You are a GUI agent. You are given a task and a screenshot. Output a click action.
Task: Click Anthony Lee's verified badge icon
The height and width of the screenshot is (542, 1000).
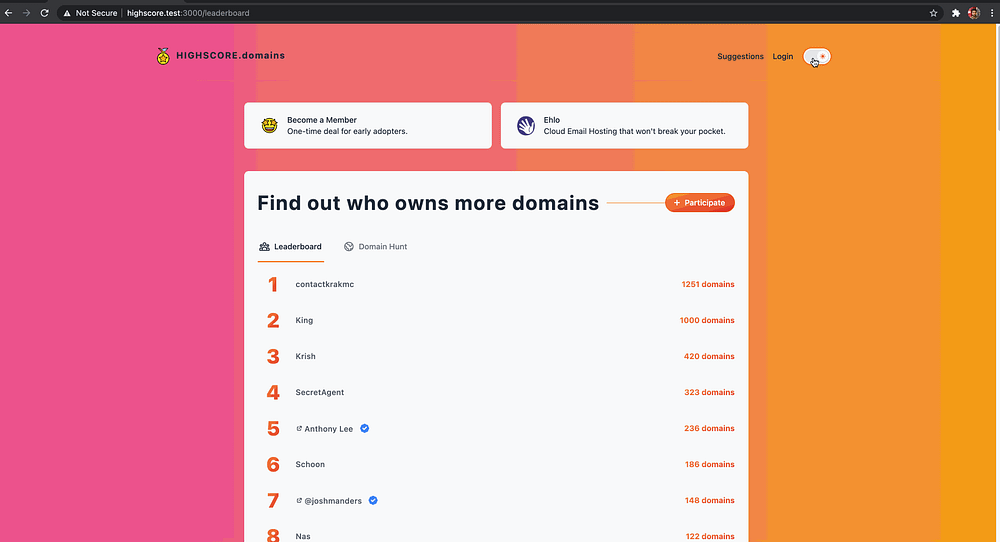pos(365,428)
